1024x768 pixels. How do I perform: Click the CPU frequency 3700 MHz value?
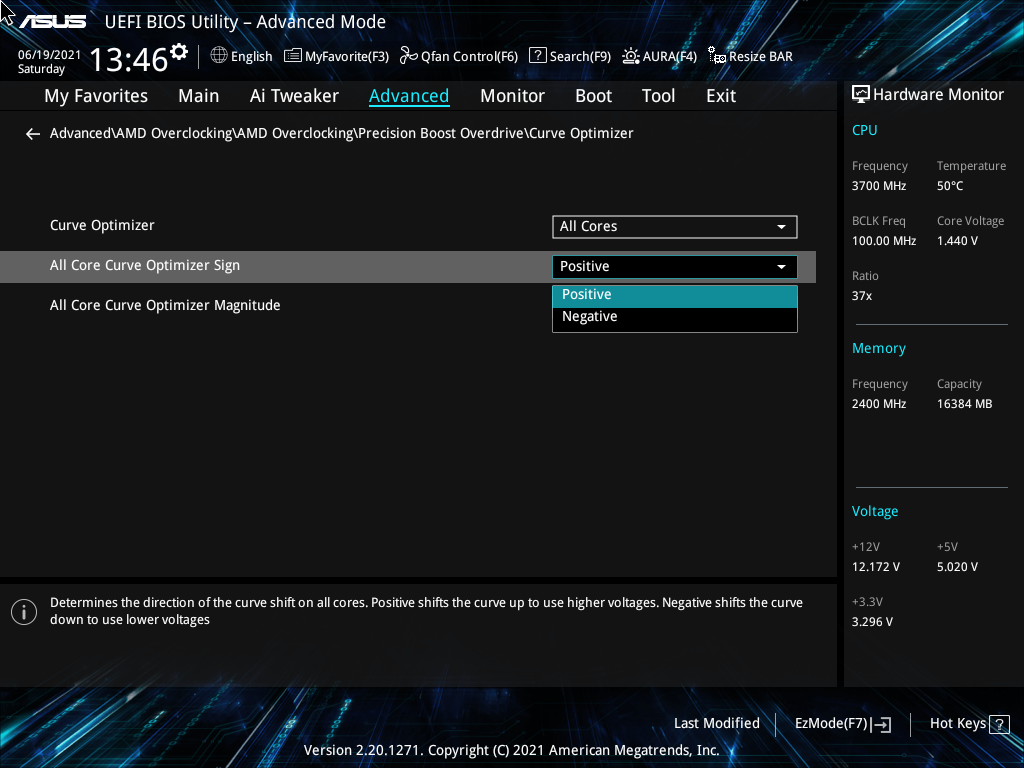point(878,186)
